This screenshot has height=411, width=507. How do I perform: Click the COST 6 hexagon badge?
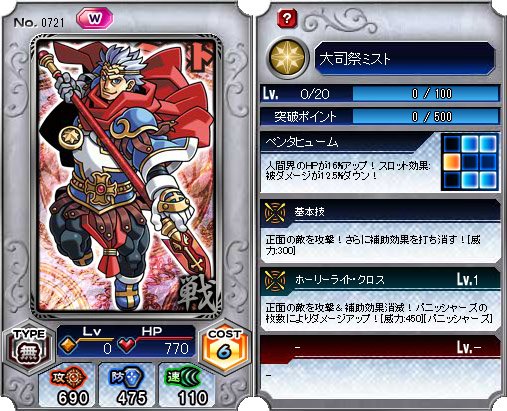(x=225, y=347)
